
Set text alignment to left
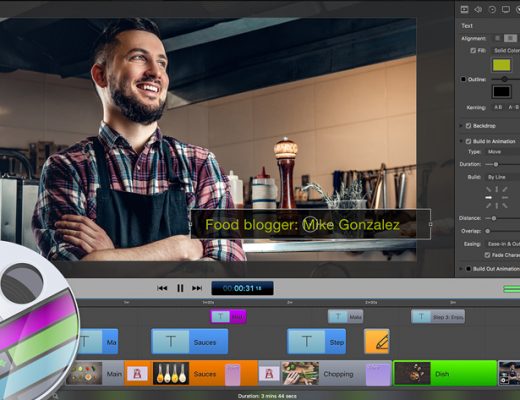coord(498,38)
